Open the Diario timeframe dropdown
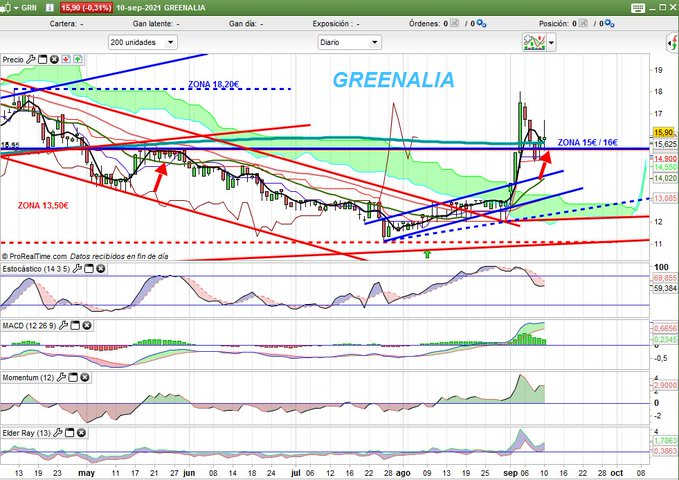This screenshot has width=679, height=480. point(349,42)
